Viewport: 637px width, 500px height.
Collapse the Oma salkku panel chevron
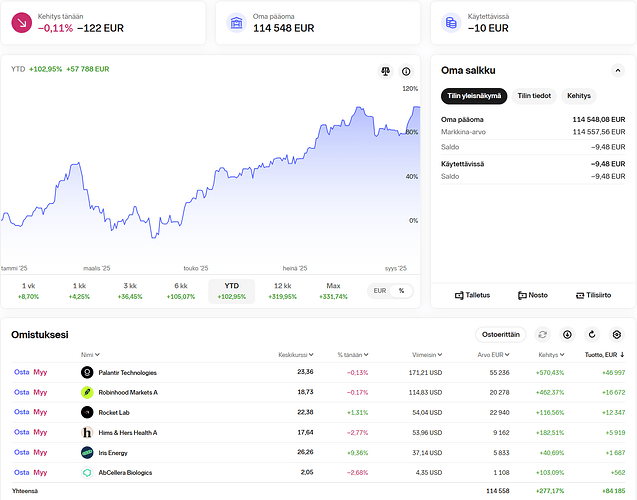[x=618, y=70]
